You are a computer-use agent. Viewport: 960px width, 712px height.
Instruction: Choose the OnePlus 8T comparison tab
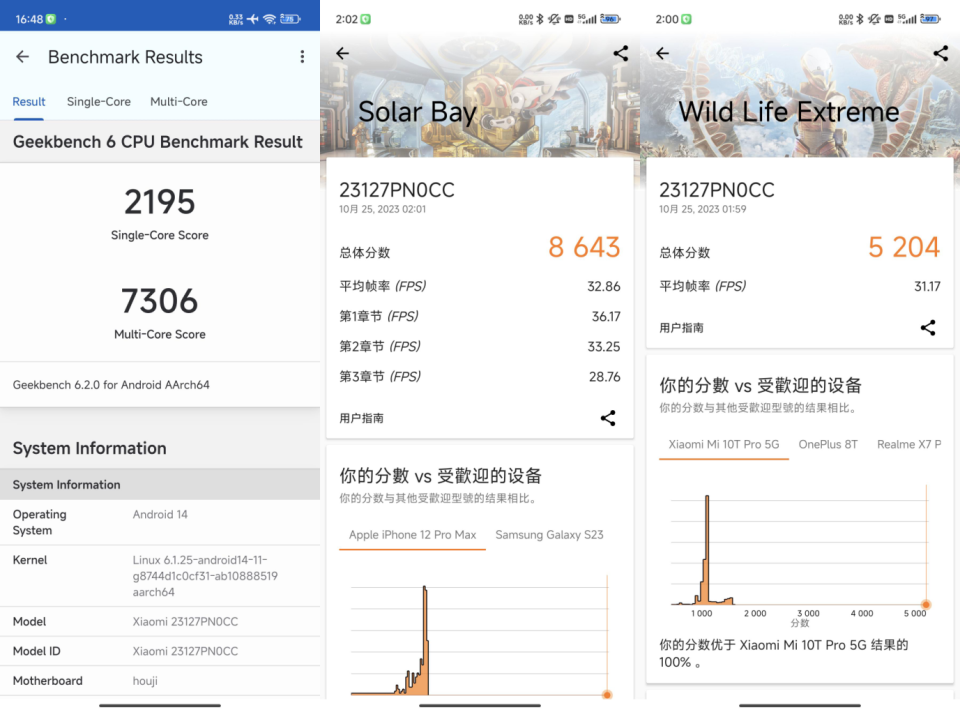click(828, 444)
